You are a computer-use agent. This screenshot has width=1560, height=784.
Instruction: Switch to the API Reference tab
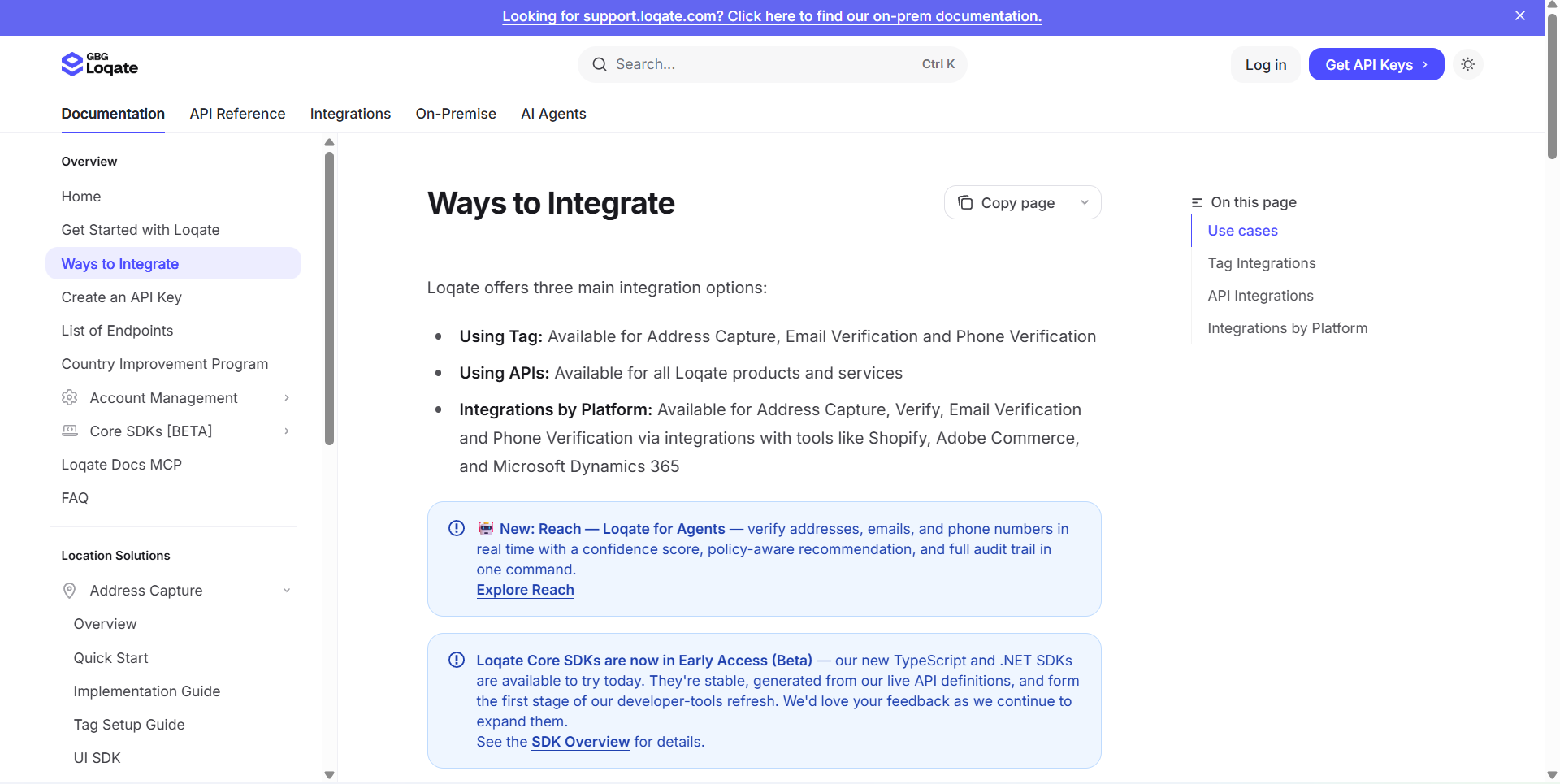pos(237,114)
